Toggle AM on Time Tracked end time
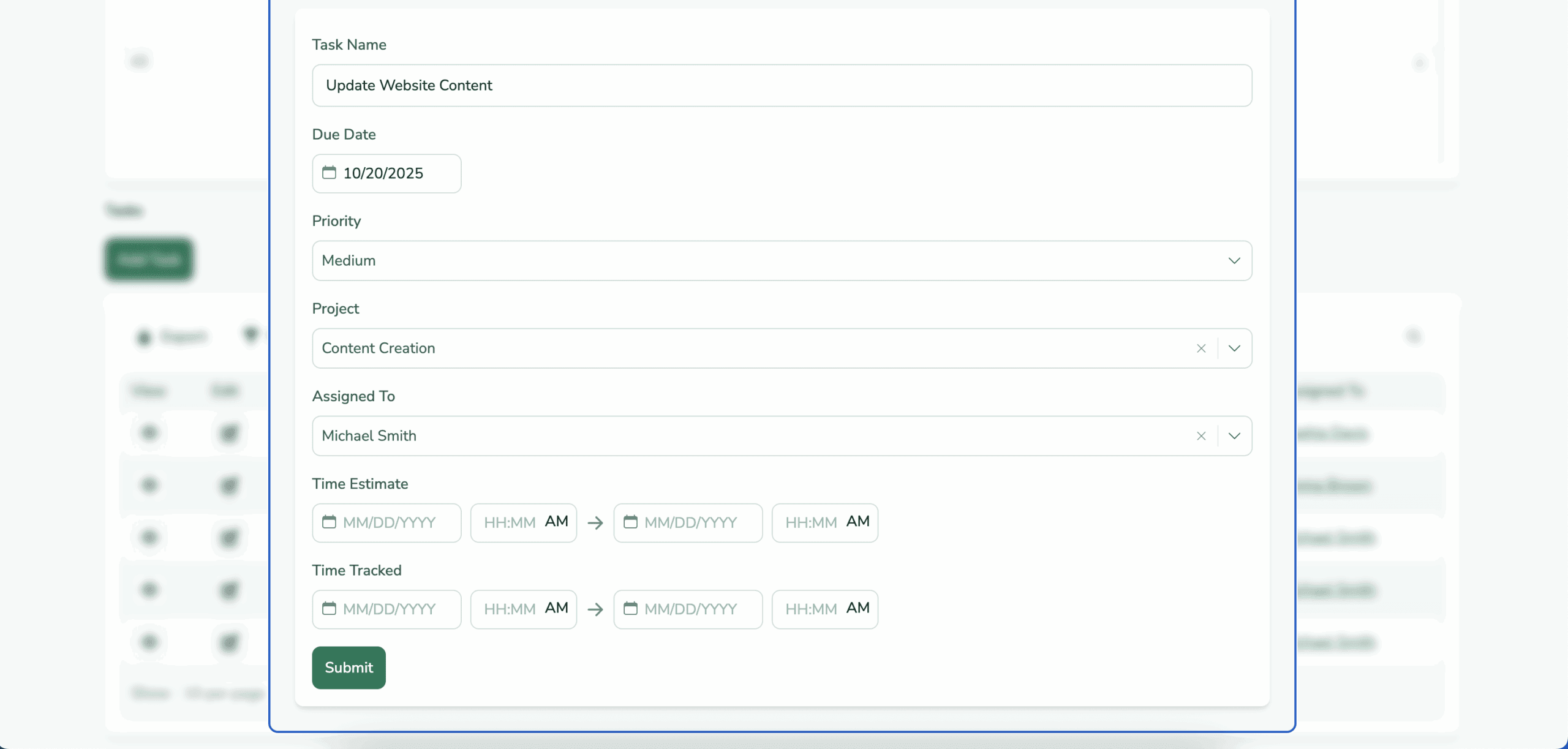This screenshot has height=749, width=1568. [858, 608]
